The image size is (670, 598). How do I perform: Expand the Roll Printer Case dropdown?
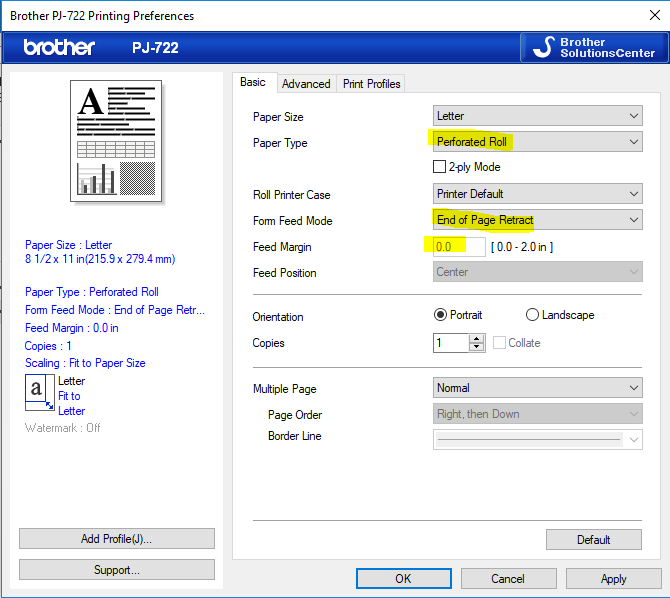538,194
